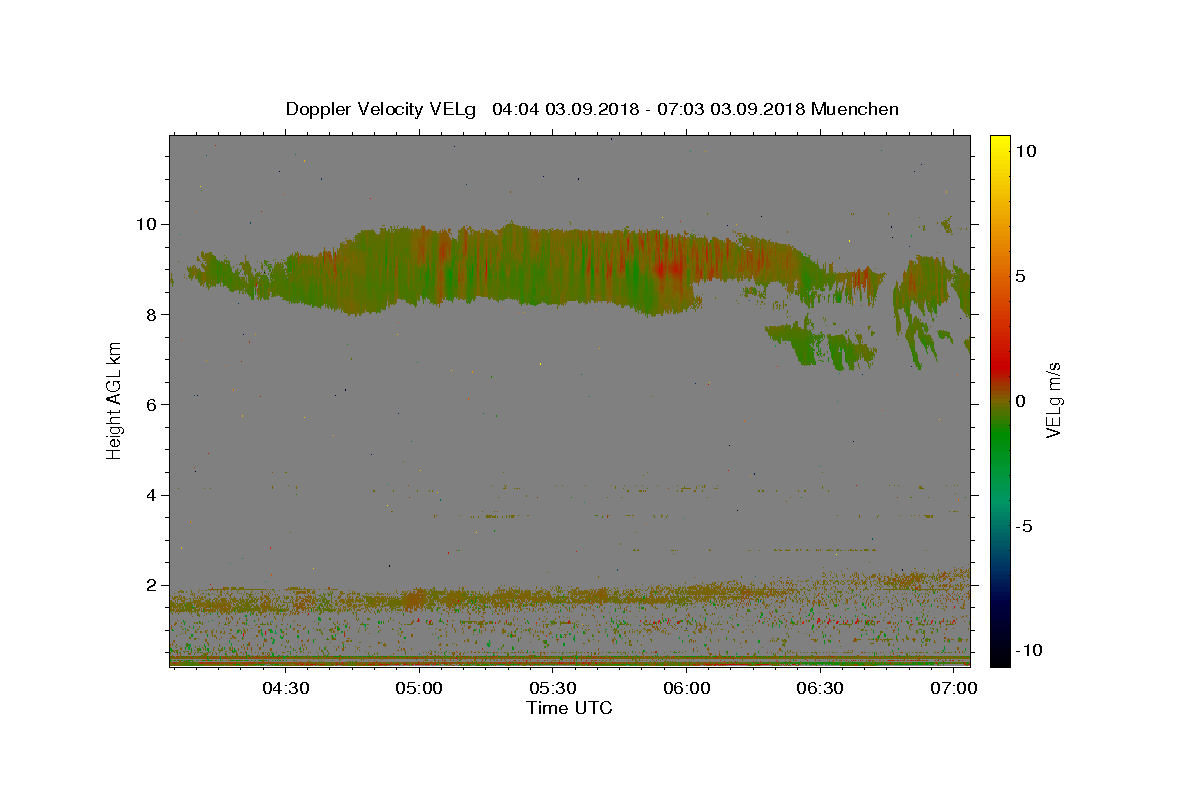This screenshot has height=800, width=1200.
Task: Click the 05:00 time tick label
Action: 418,689
